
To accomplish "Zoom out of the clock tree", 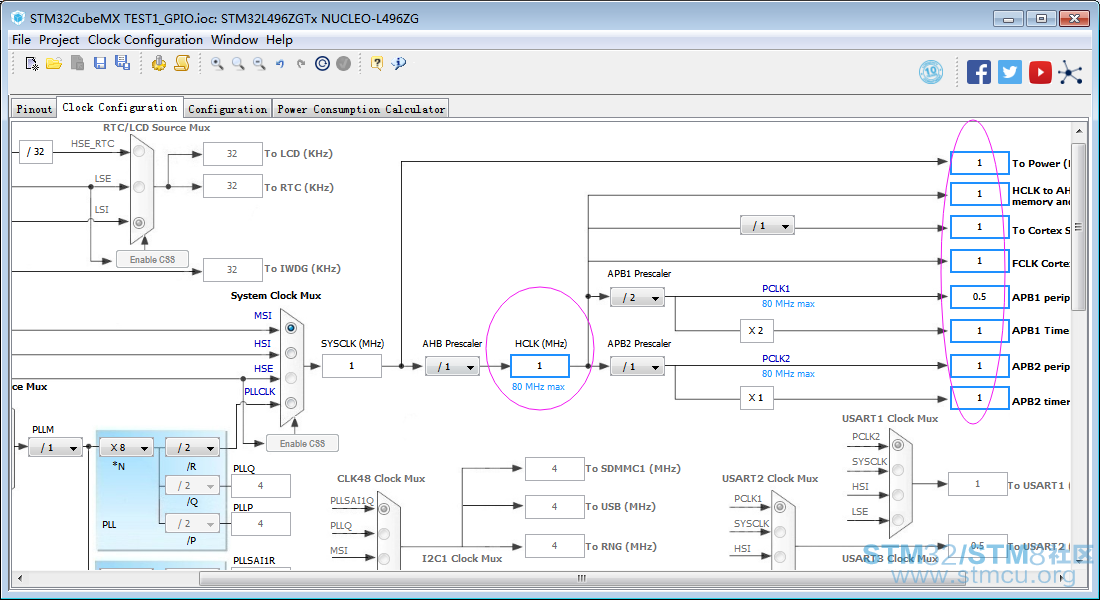I will [x=259, y=64].
